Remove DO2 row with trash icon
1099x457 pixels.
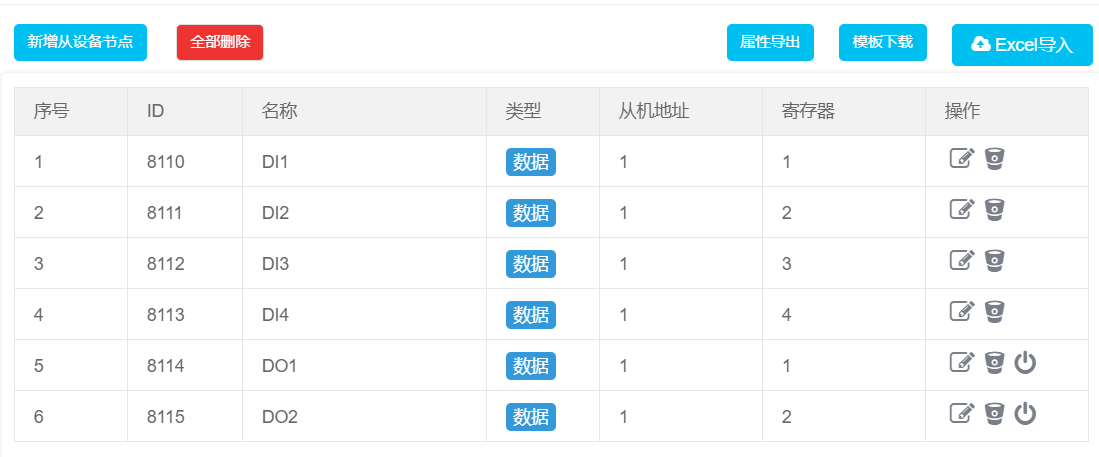click(994, 412)
